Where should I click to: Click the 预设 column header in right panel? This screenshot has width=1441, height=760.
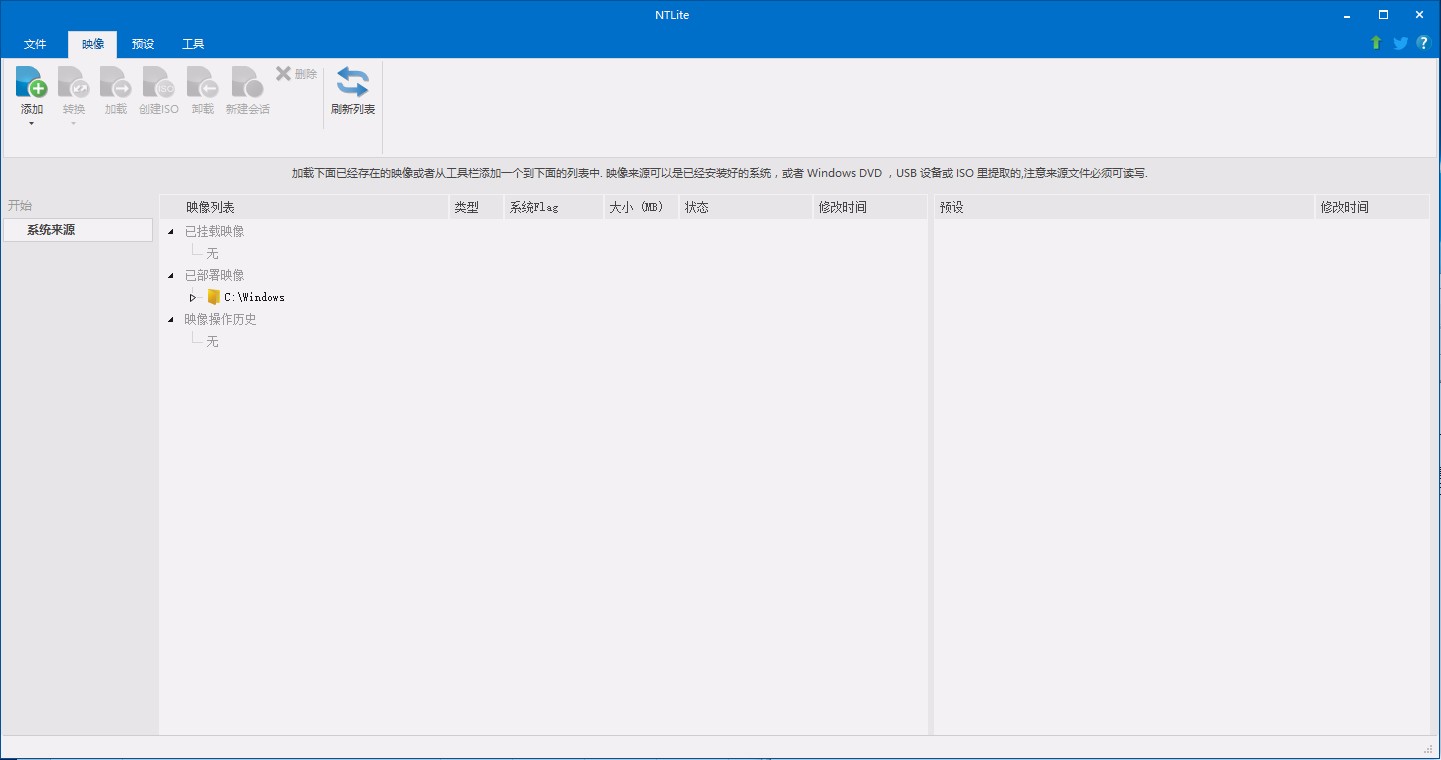pyautogui.click(x=1124, y=207)
